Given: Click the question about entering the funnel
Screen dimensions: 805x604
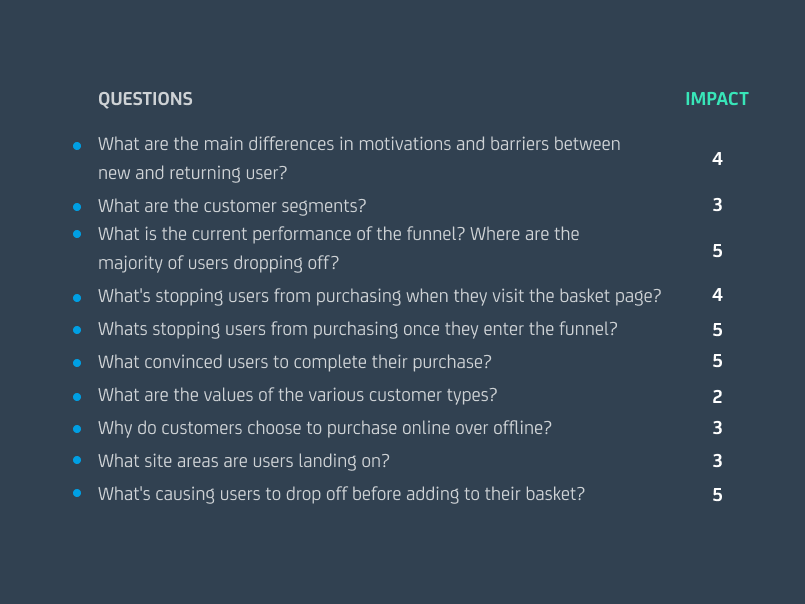Looking at the screenshot, I should click(357, 329).
